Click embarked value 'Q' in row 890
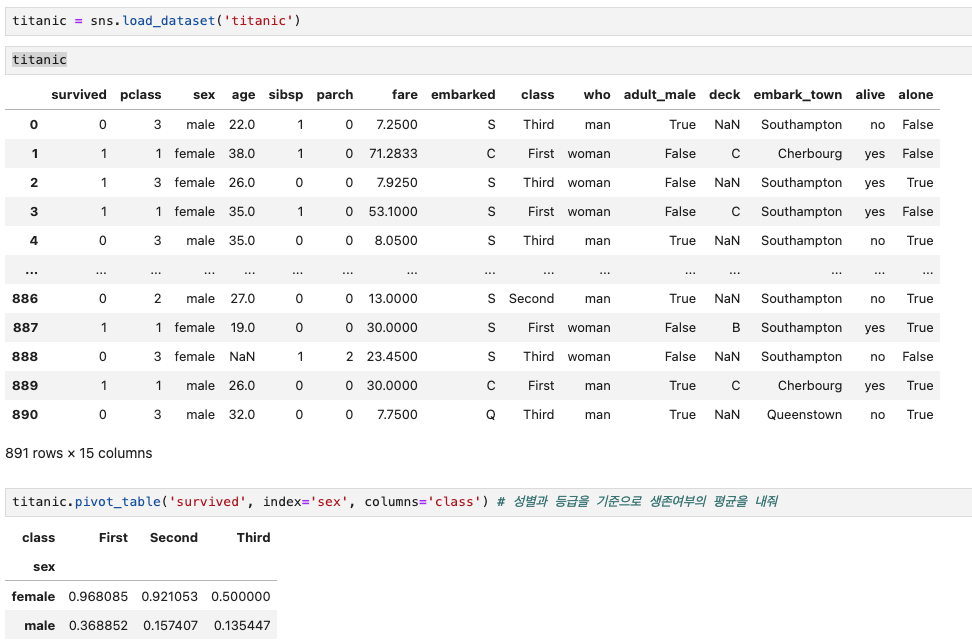The width and height of the screenshot is (972, 643). [x=490, y=415]
